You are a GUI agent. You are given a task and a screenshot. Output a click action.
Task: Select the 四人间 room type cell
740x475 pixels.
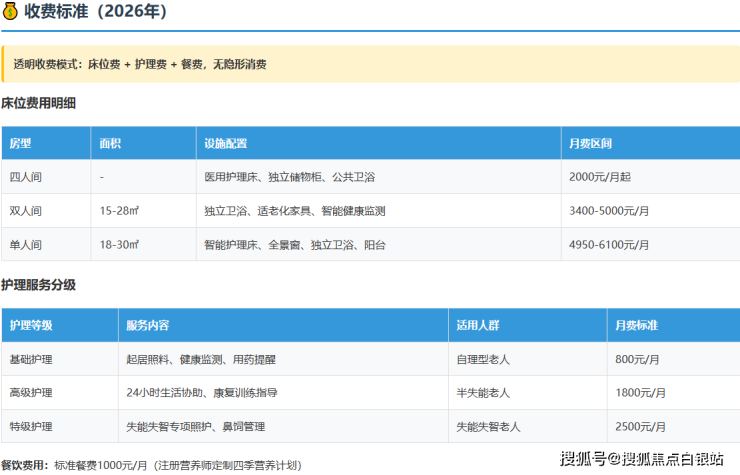click(x=26, y=177)
